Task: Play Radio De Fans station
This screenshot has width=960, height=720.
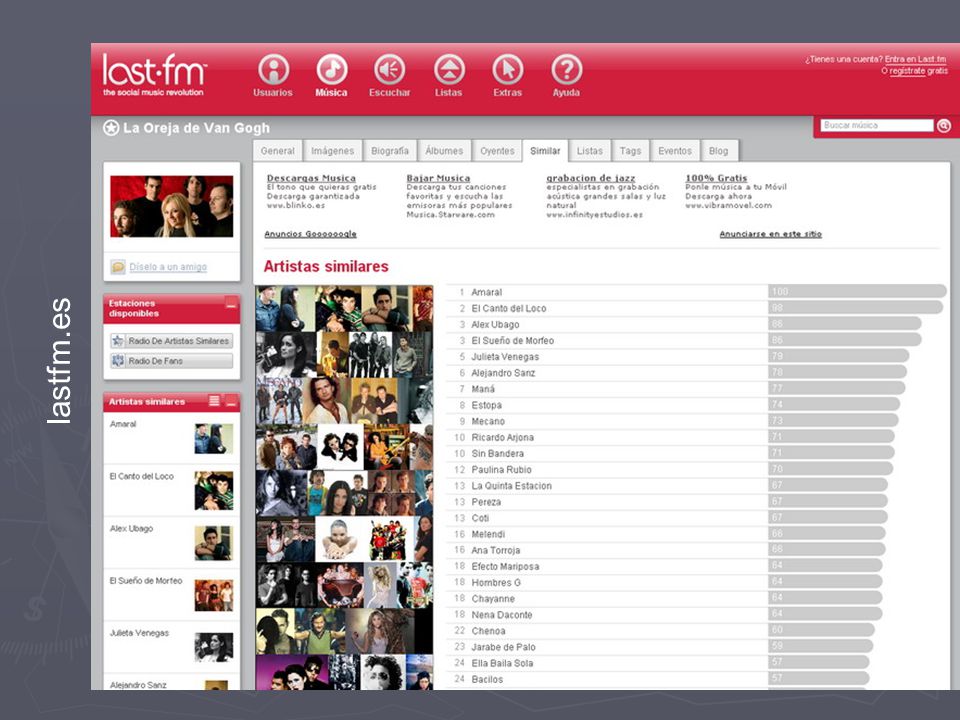Action: [x=171, y=361]
